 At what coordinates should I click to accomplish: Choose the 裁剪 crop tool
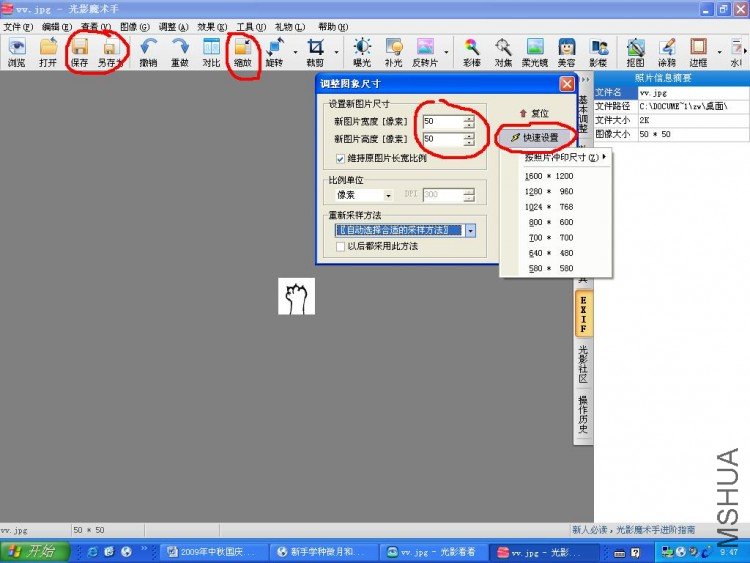pos(315,52)
